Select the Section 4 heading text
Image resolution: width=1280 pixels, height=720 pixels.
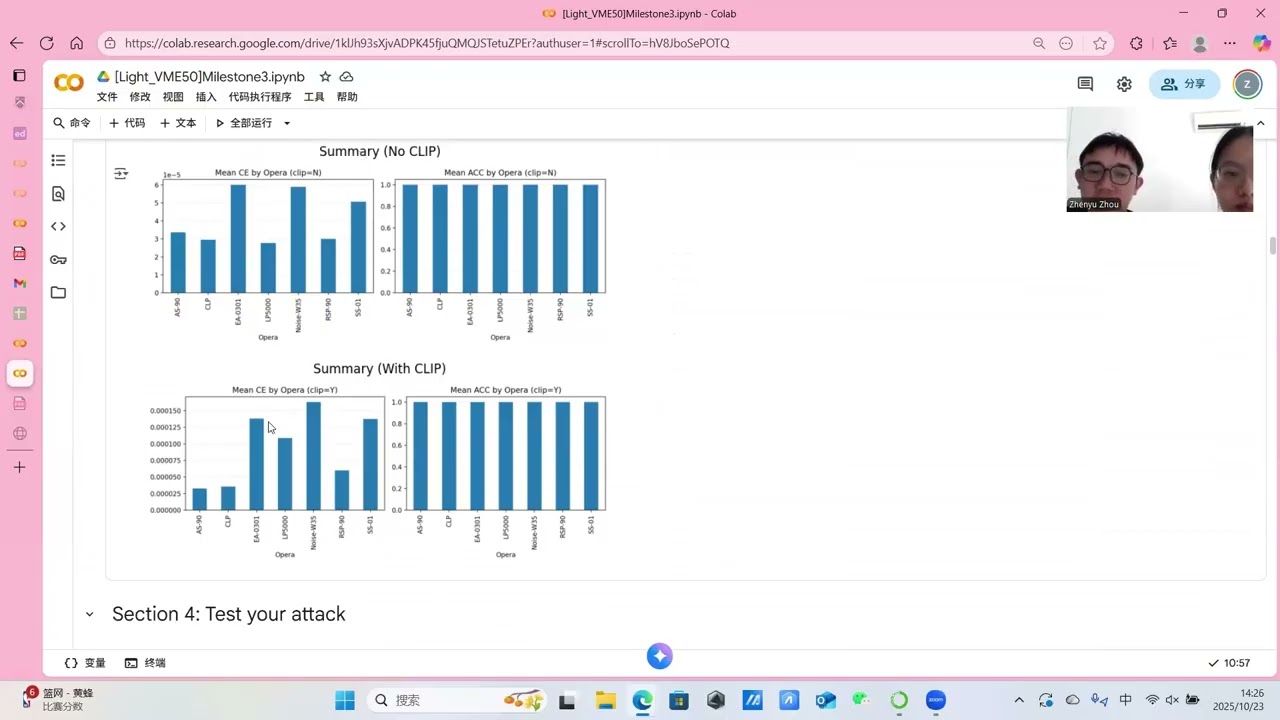(x=228, y=614)
